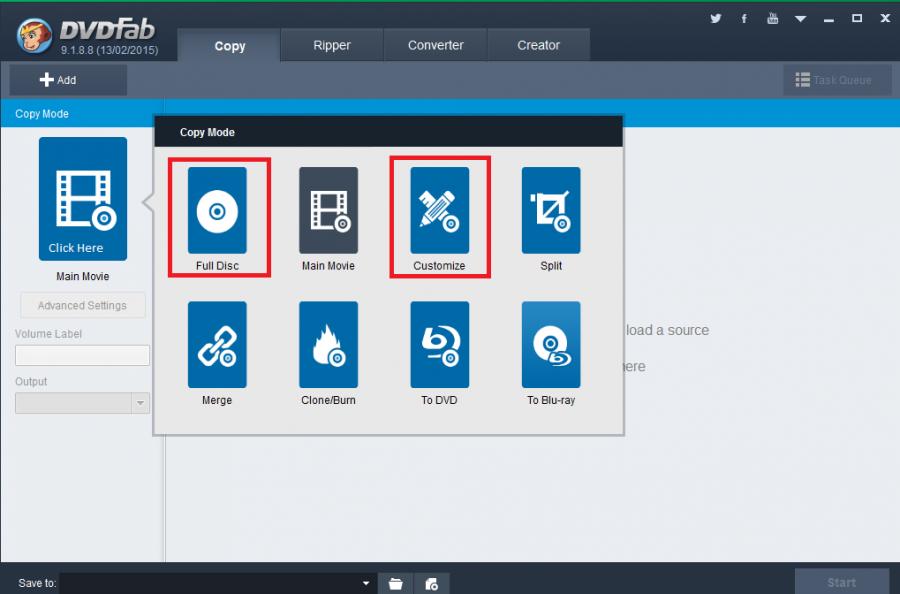Maximize the DVDFab window
The image size is (900, 594).
[x=857, y=18]
